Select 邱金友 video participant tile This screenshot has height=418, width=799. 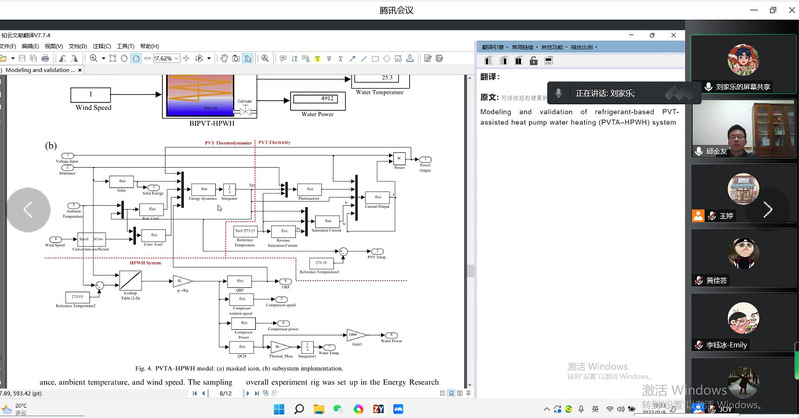tap(743, 128)
